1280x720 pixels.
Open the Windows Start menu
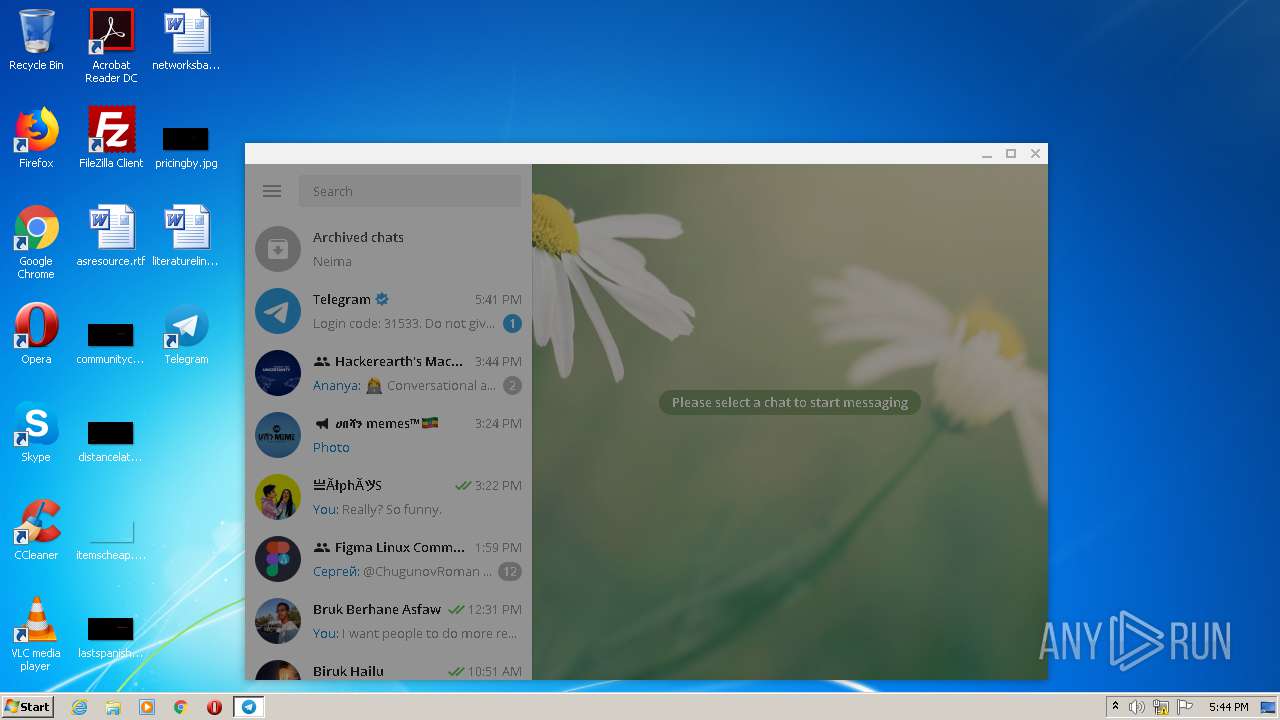(x=27, y=706)
